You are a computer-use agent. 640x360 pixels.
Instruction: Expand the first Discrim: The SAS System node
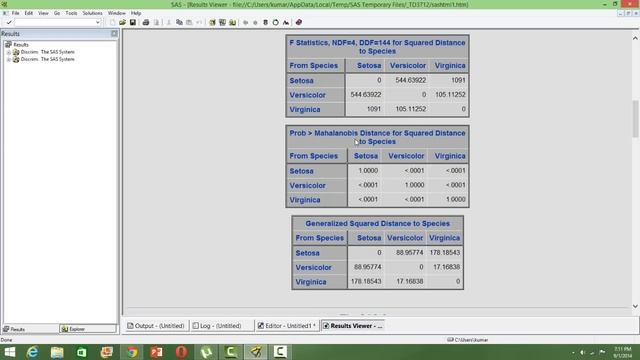click(x=9, y=52)
